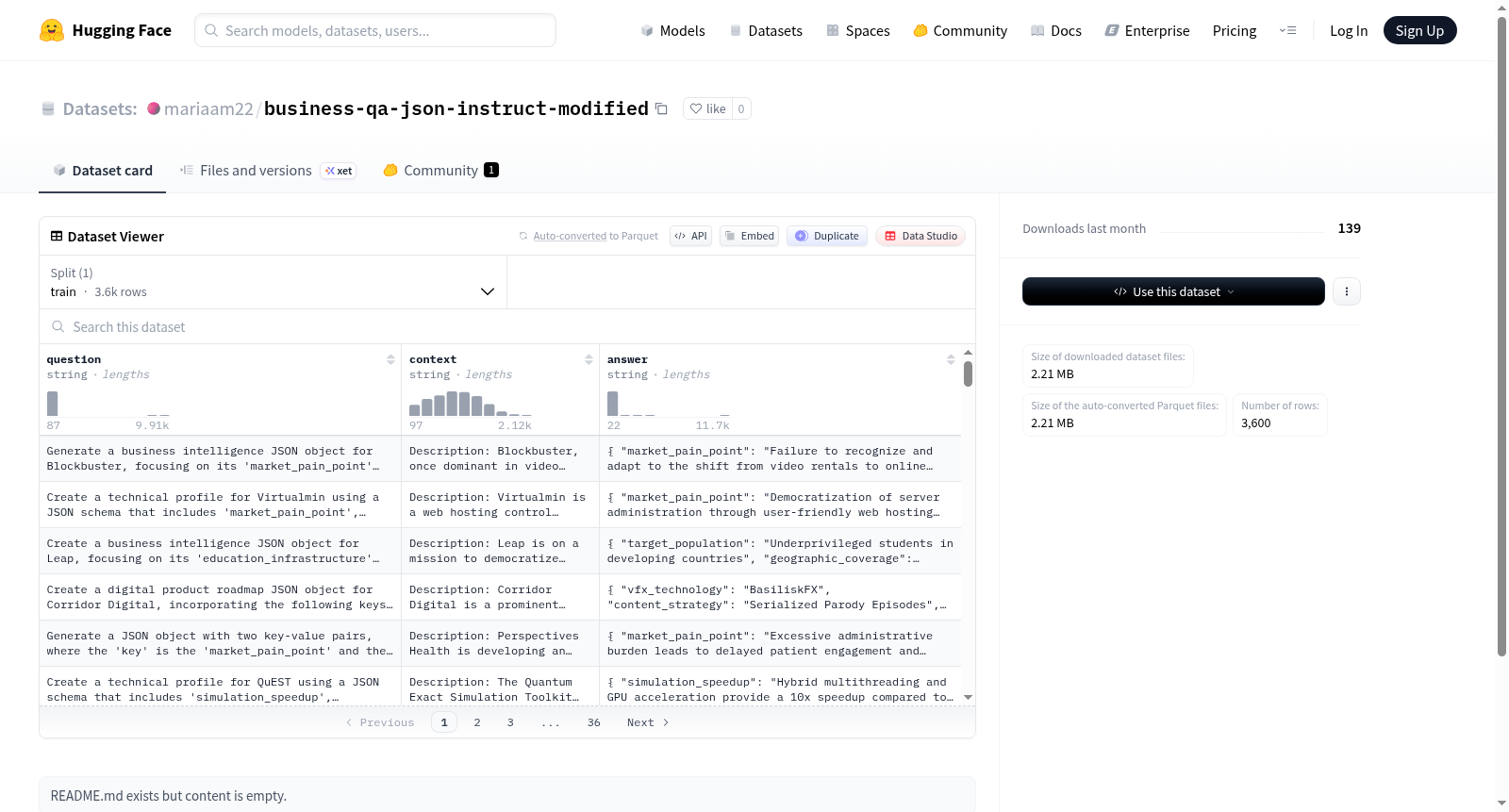Go to Datasets in the top navigation

pos(766,30)
